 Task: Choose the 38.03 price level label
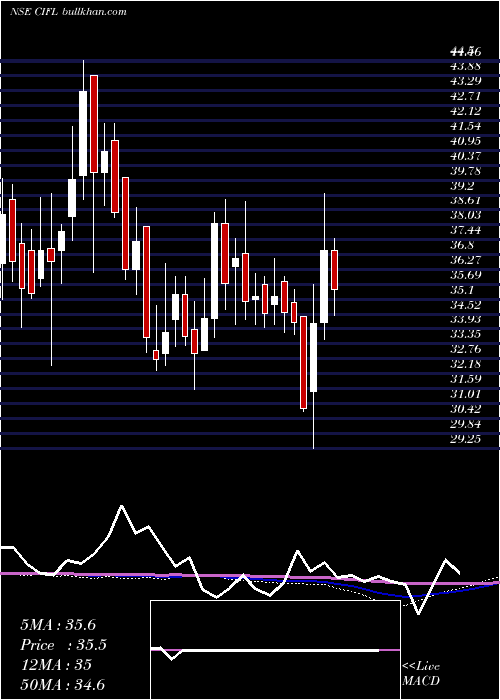(466, 215)
